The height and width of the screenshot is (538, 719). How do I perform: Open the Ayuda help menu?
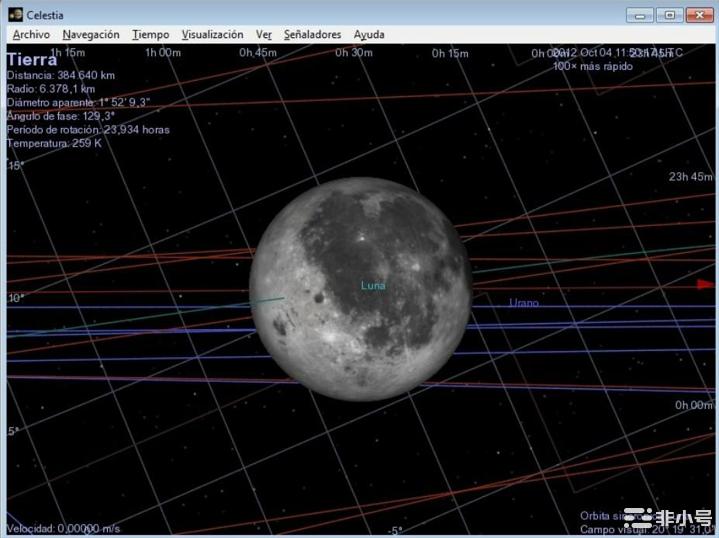pyautogui.click(x=369, y=34)
